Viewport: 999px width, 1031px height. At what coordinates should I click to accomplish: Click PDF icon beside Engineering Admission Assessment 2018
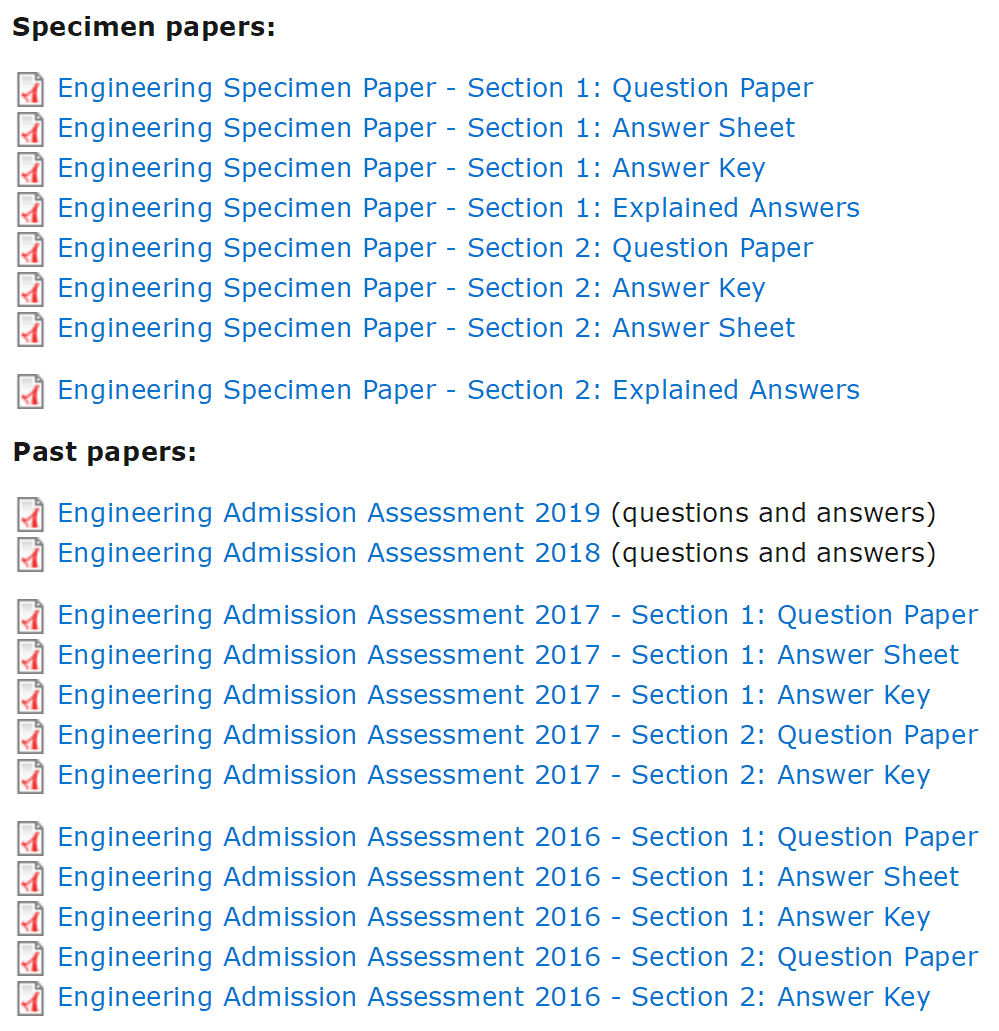[x=31, y=555]
